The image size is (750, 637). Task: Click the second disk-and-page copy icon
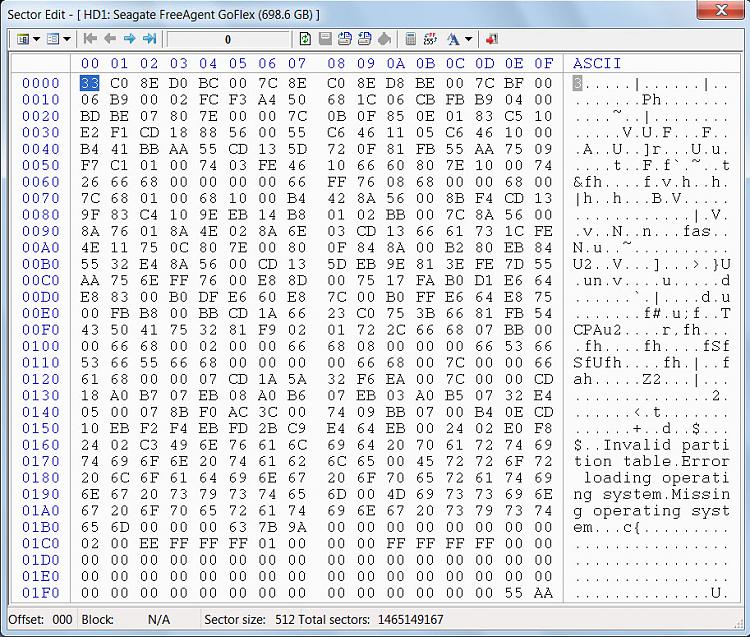coord(364,39)
